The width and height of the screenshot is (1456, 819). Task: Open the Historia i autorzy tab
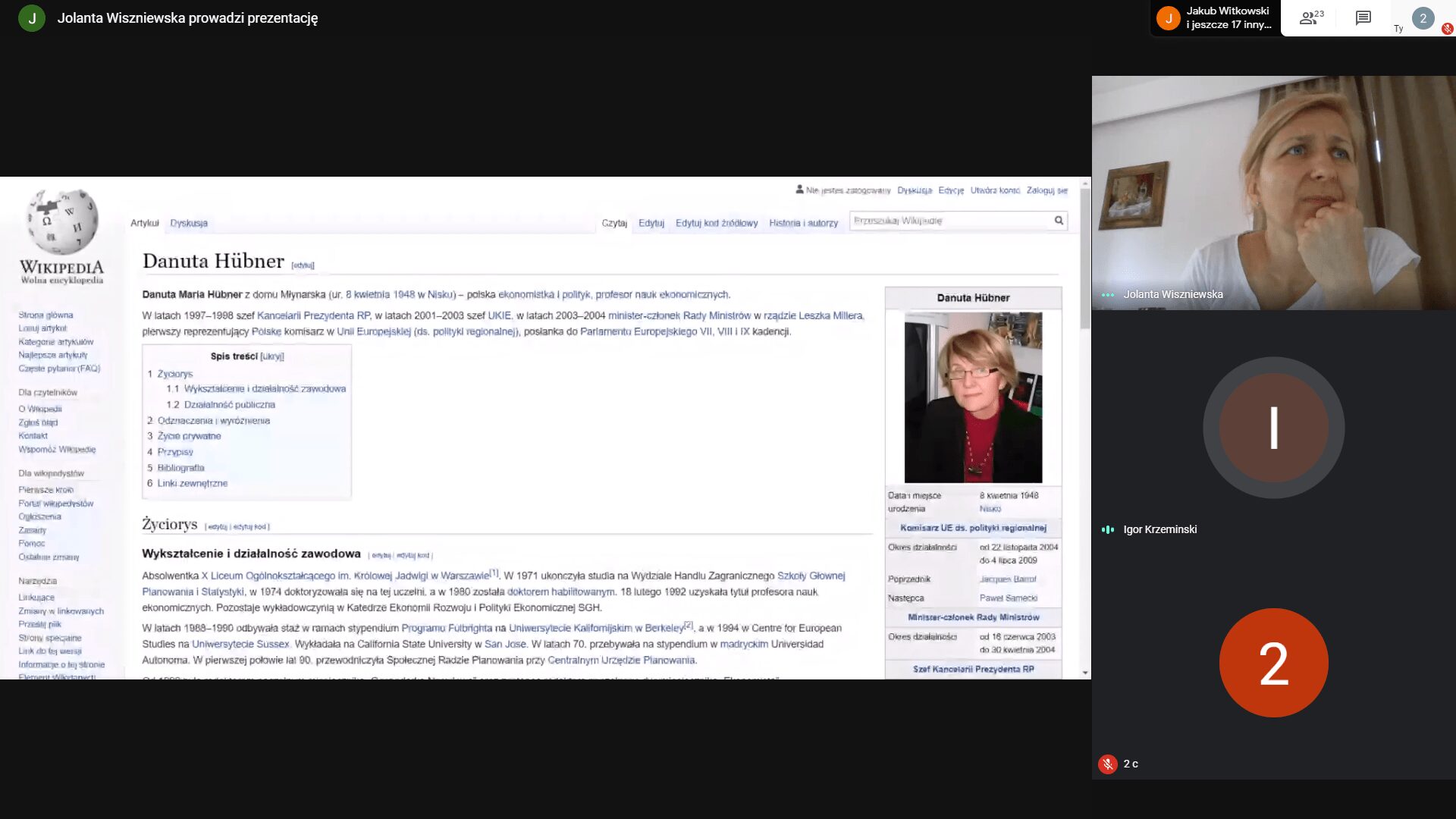pos(803,224)
